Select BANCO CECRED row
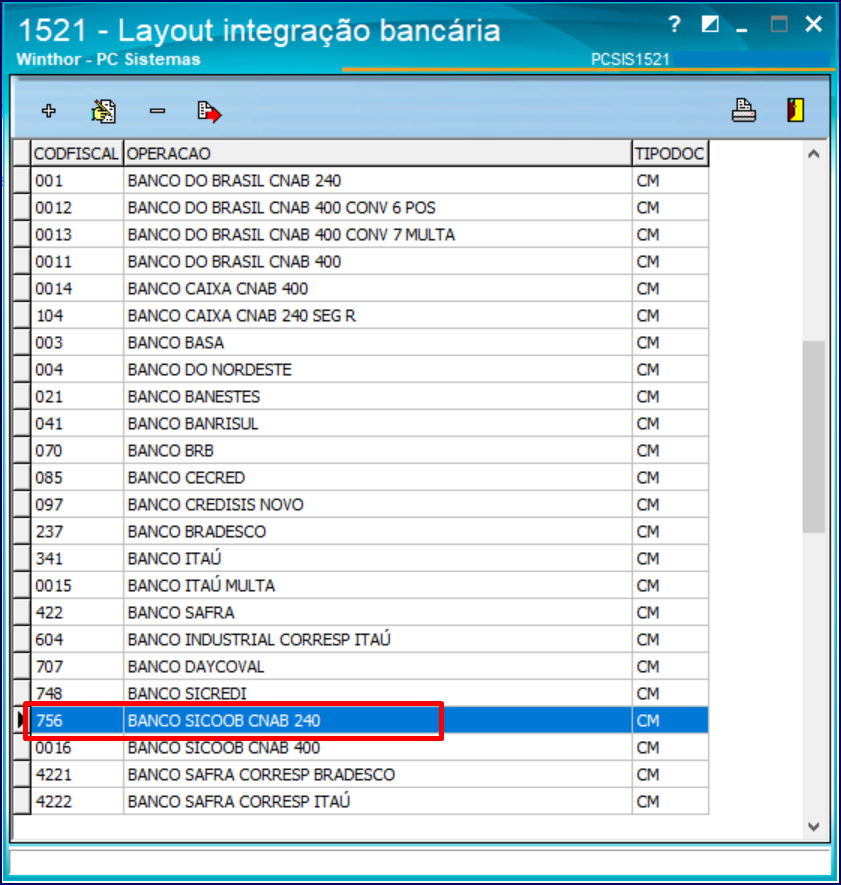 [x=370, y=478]
